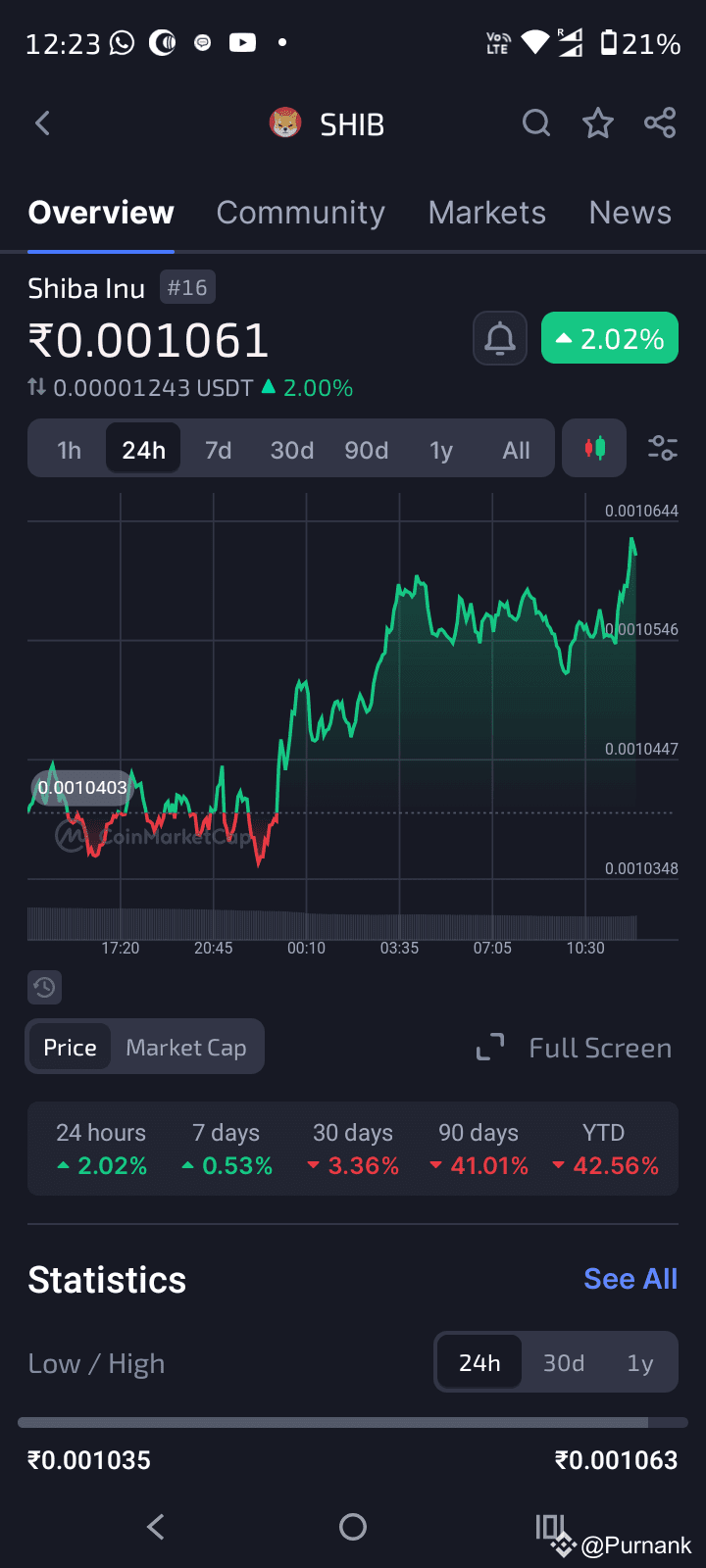Select the 30d chart range
This screenshot has width=706, height=1568.
[292, 450]
